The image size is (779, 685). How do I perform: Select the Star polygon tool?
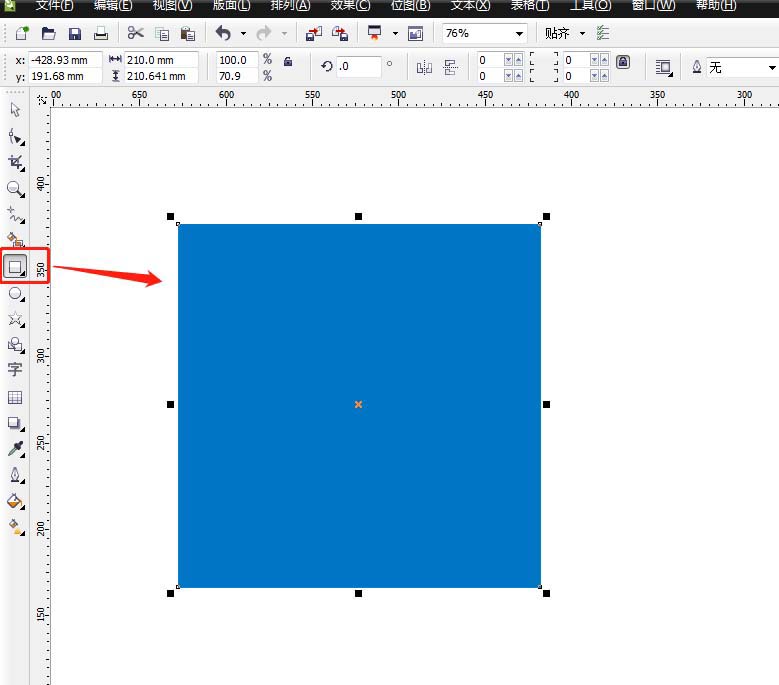pyautogui.click(x=15, y=319)
